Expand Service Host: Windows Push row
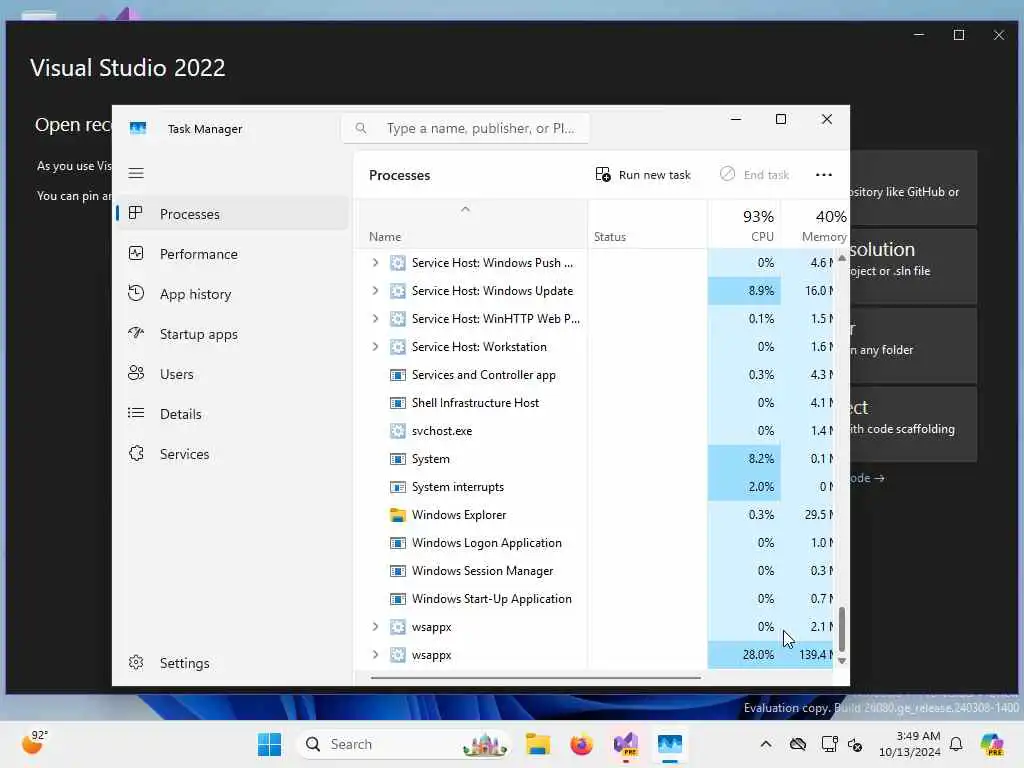This screenshot has height=768, width=1024. (375, 263)
